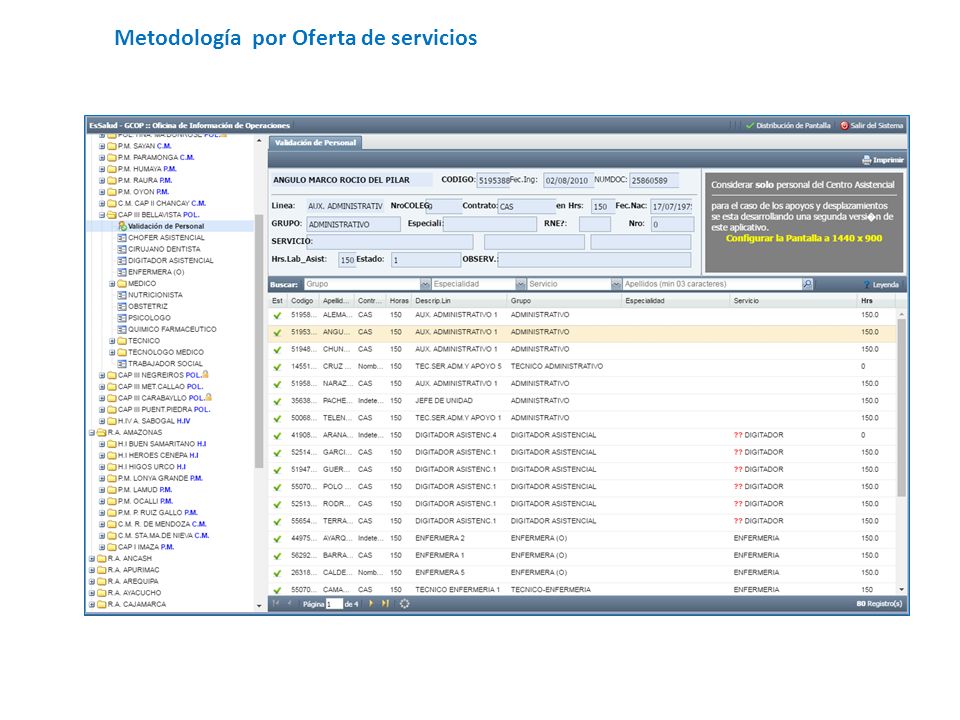This screenshot has height=720, width=960.
Task: Click Imprimir button label
Action: coord(888,160)
